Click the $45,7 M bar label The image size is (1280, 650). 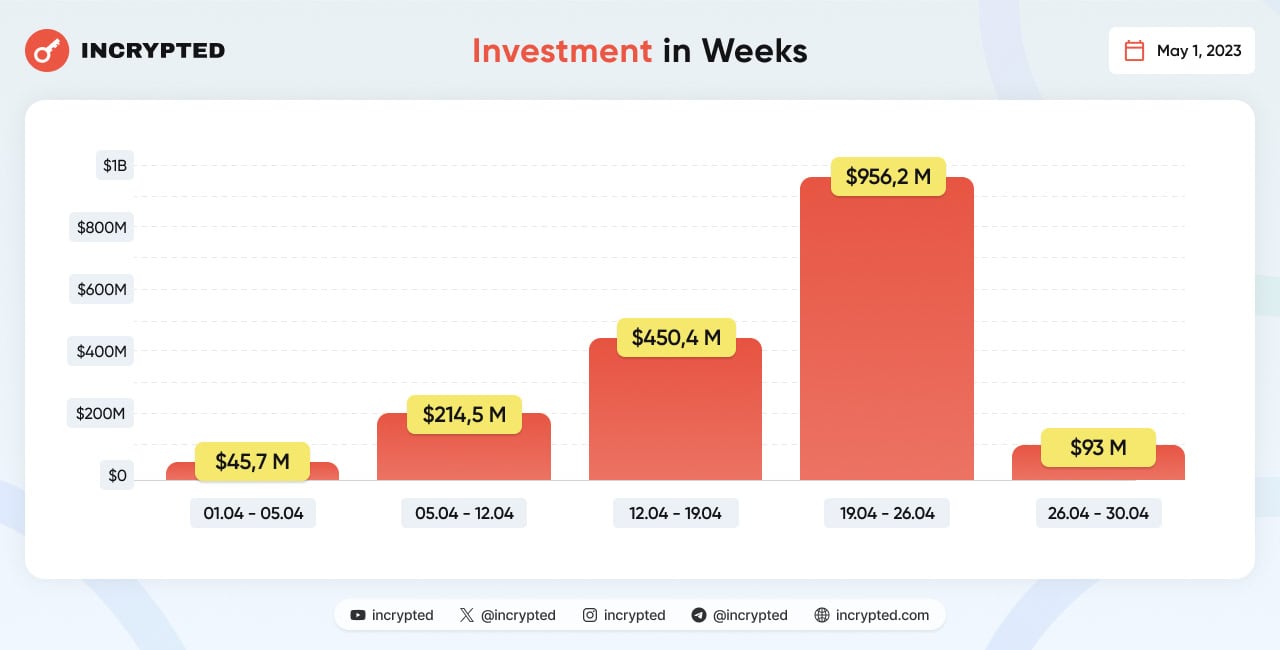coord(252,462)
